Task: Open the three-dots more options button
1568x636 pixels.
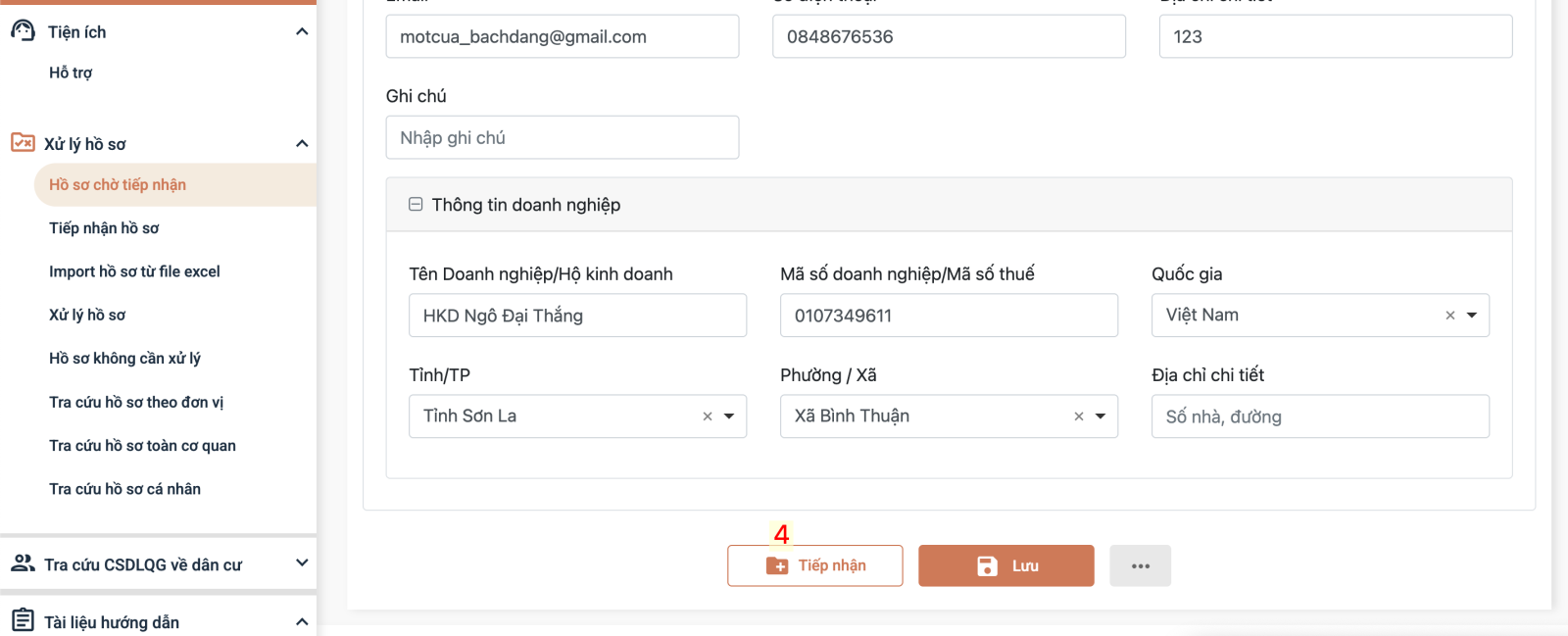Action: pyautogui.click(x=1140, y=565)
